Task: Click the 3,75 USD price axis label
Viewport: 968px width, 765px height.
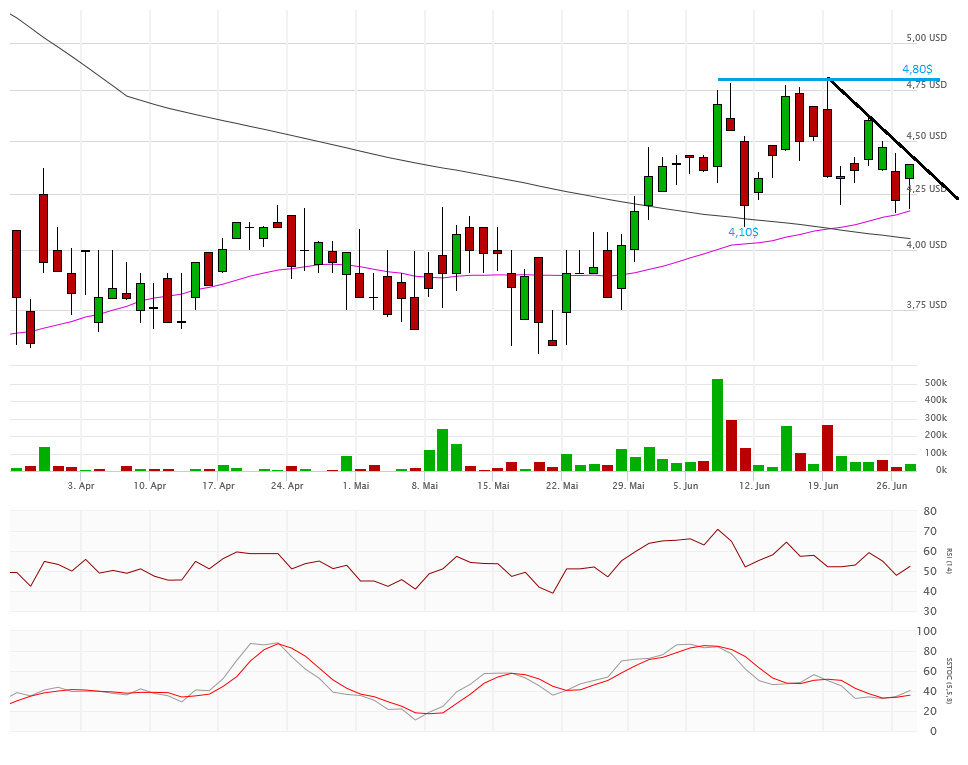Action: click(925, 305)
